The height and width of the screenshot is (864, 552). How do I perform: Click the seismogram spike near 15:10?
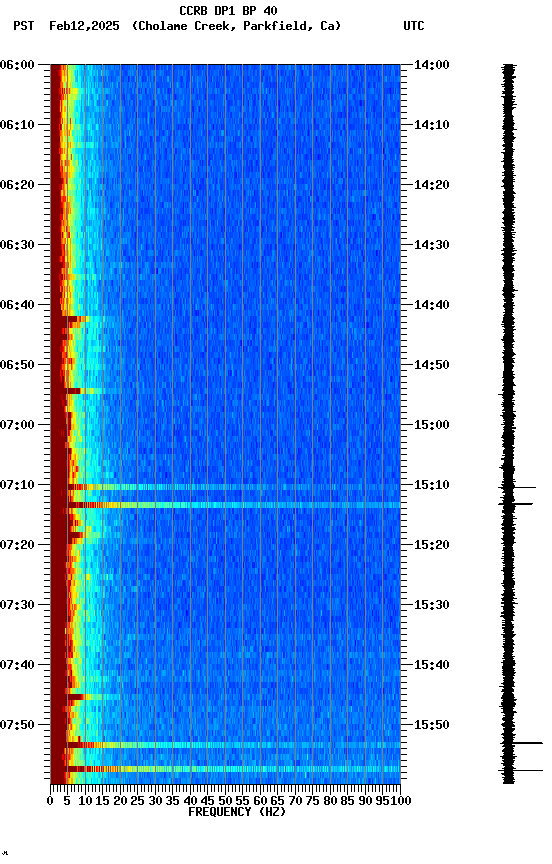click(x=517, y=487)
